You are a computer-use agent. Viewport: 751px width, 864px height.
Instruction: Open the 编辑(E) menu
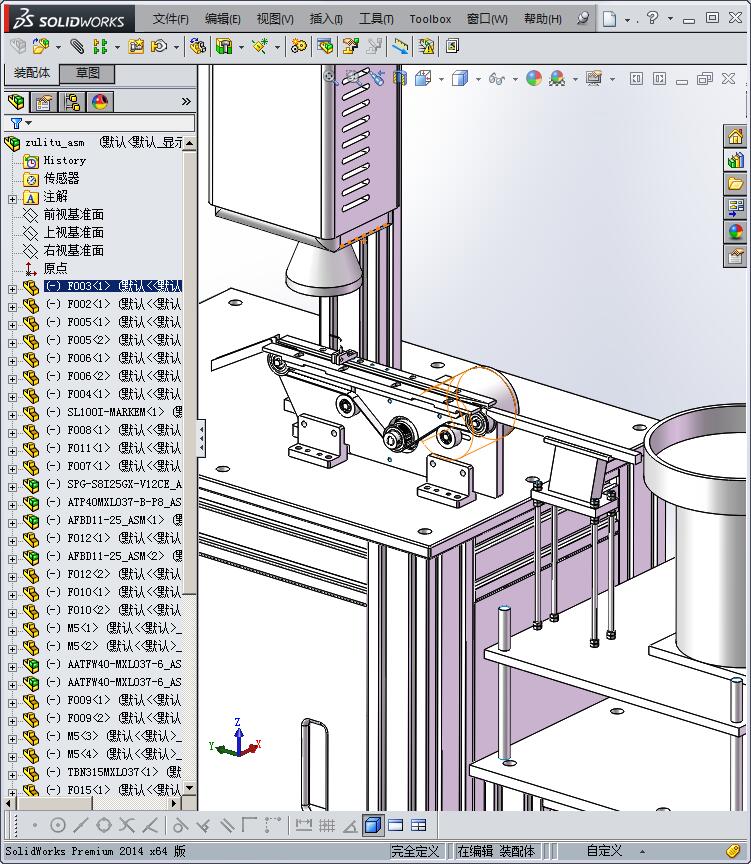point(223,19)
